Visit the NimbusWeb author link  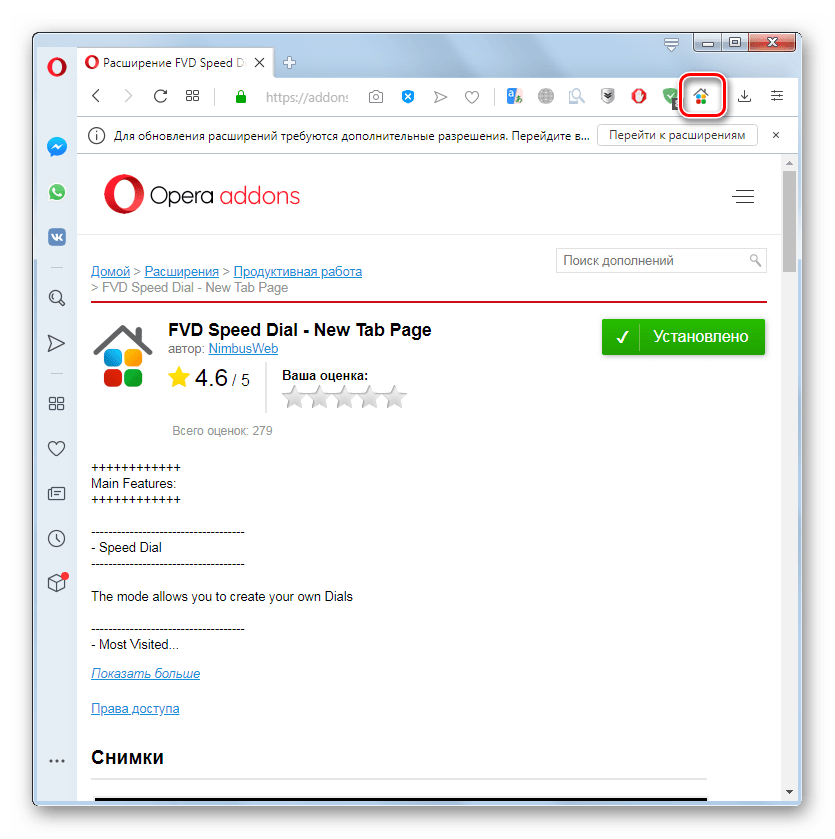[243, 349]
